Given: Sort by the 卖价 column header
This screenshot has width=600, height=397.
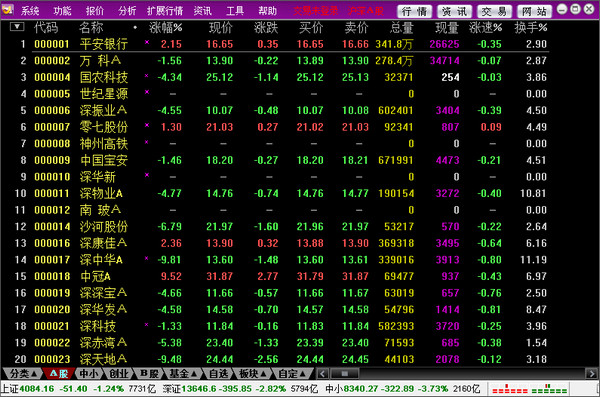Looking at the screenshot, I should 356,28.
